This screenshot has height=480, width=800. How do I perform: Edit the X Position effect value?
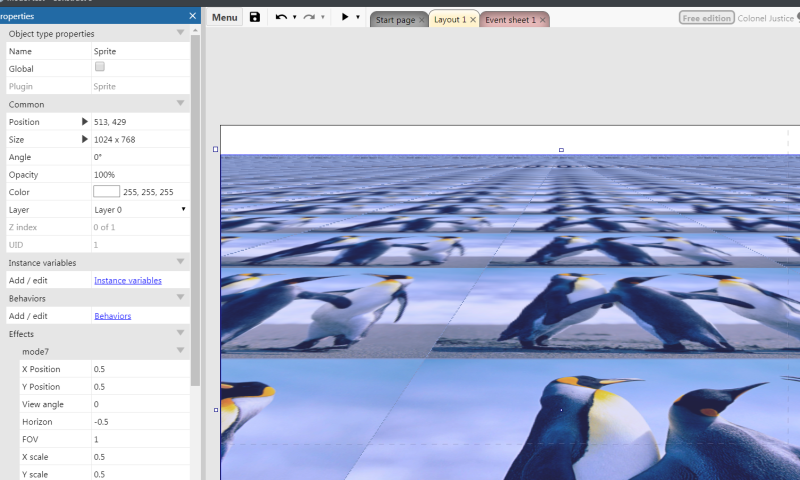click(140, 369)
